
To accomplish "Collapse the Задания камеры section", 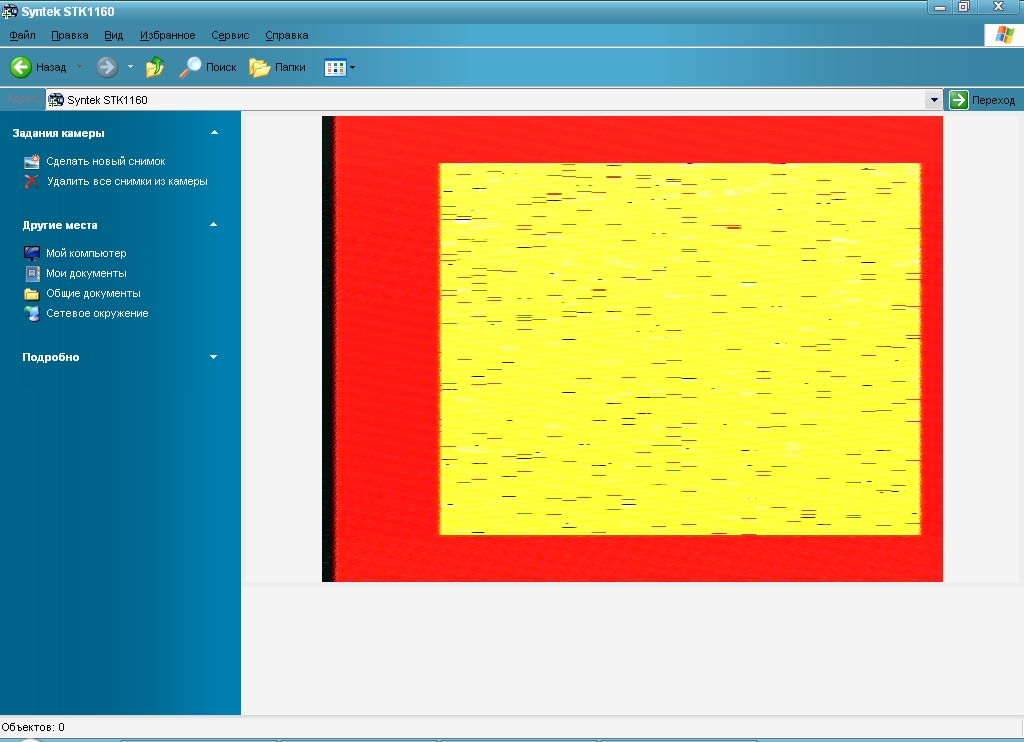I will pyautogui.click(x=213, y=133).
